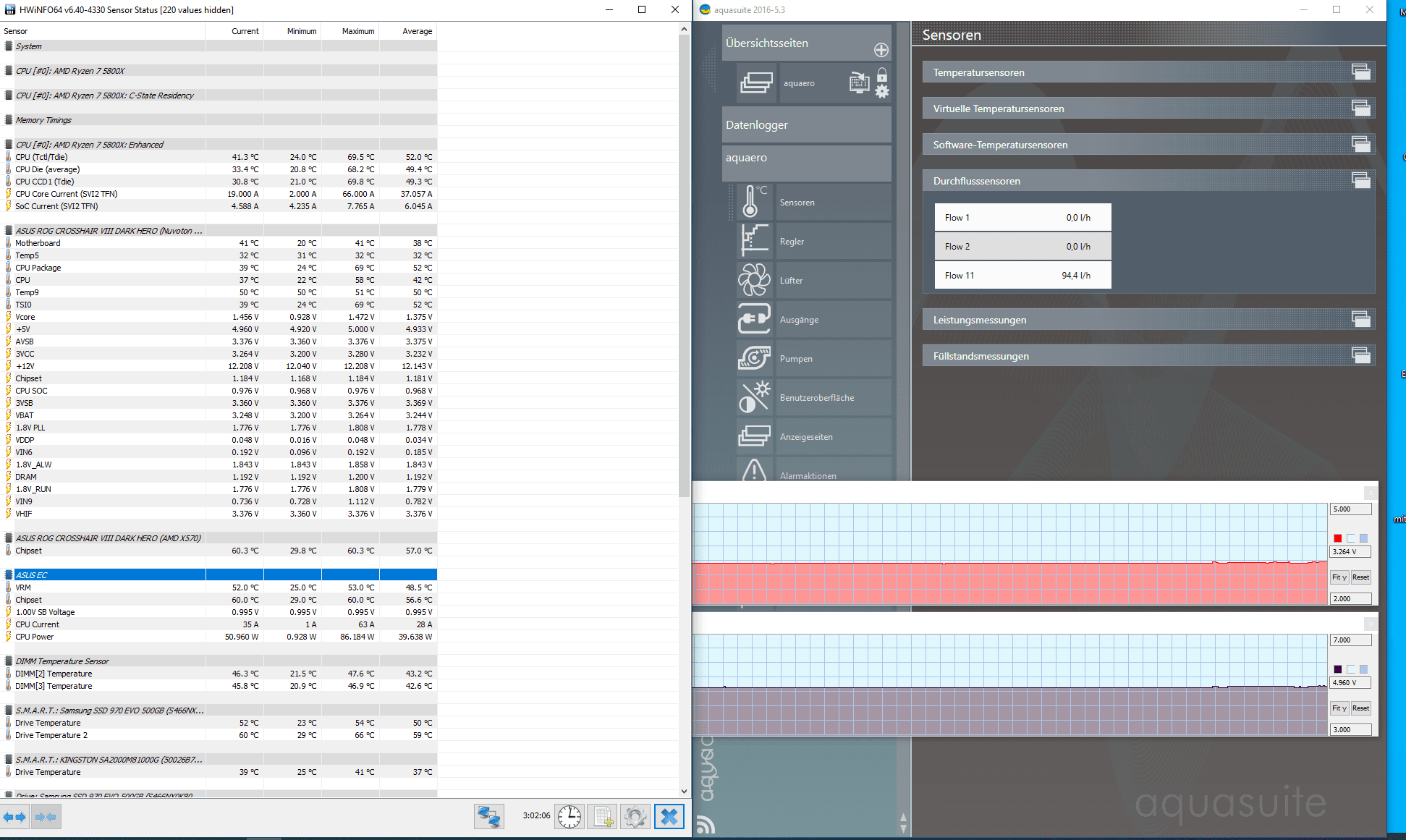Select Vcore voltage sensor row
The image size is (1406, 840).
219,316
